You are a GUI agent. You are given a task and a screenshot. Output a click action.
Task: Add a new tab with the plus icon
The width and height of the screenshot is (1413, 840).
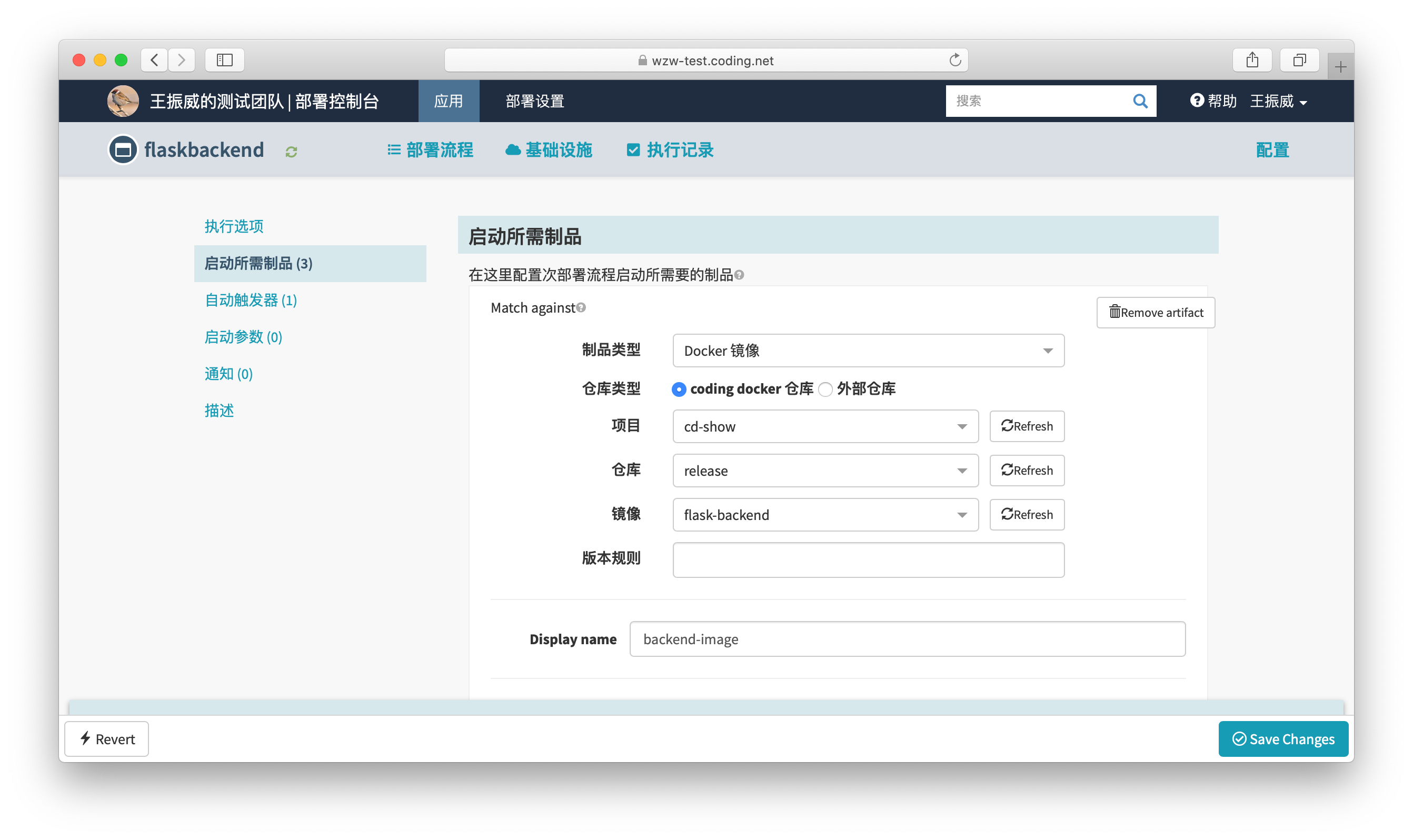click(1340, 67)
